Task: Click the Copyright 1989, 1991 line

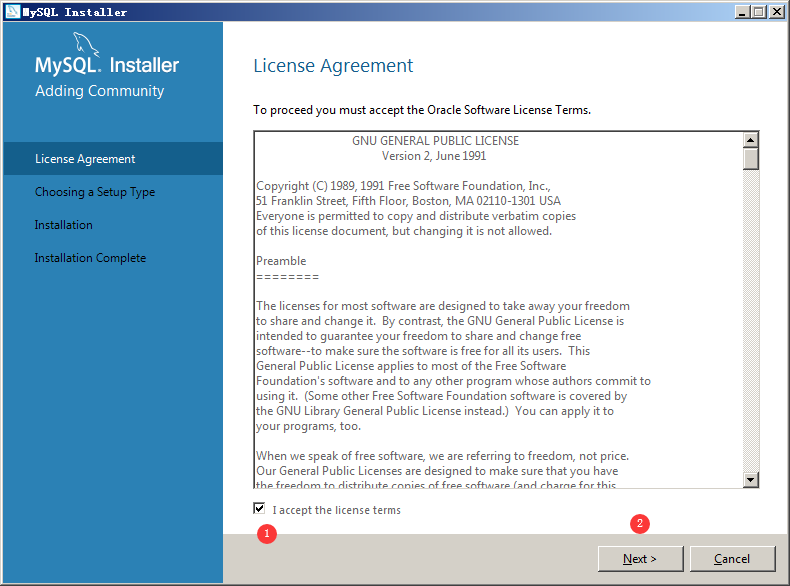Action: 404,186
